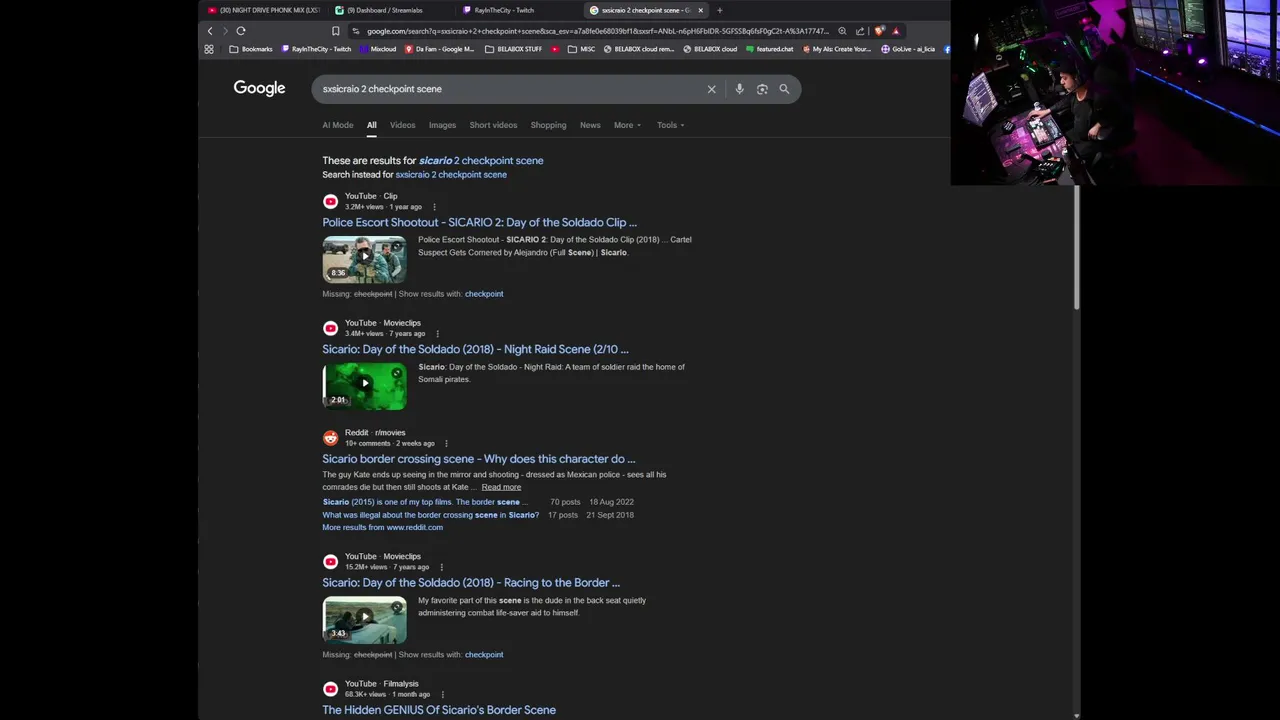The height and width of the screenshot is (720, 1280).
Task: Expand the More dropdown in search tabs
Action: tap(627, 125)
